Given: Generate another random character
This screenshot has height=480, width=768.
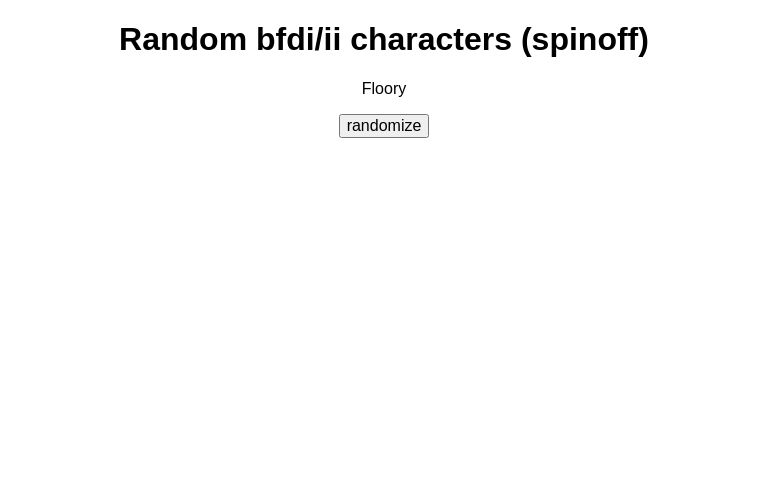Looking at the screenshot, I should tap(384, 126).
